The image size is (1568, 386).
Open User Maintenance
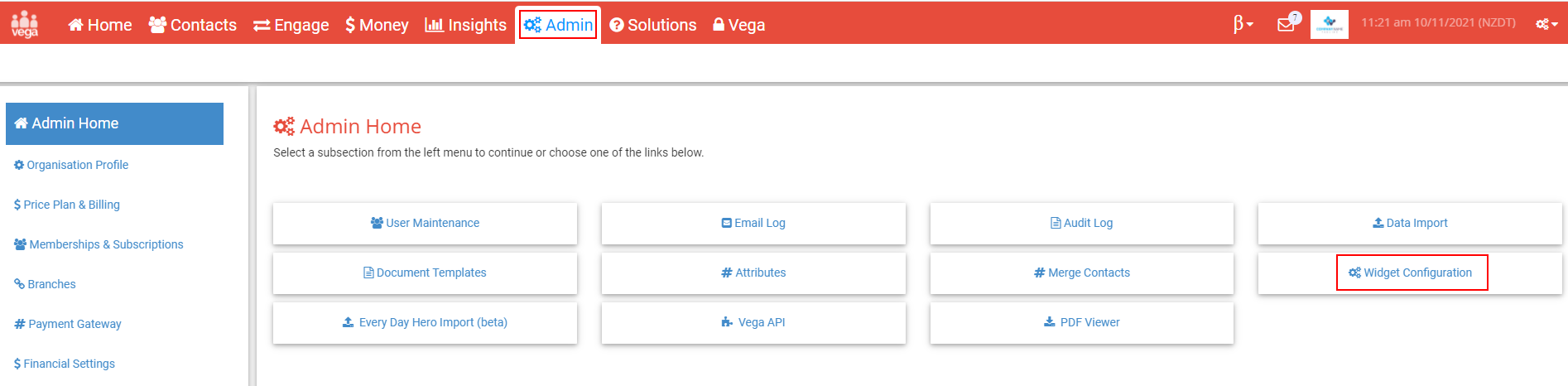(x=425, y=223)
